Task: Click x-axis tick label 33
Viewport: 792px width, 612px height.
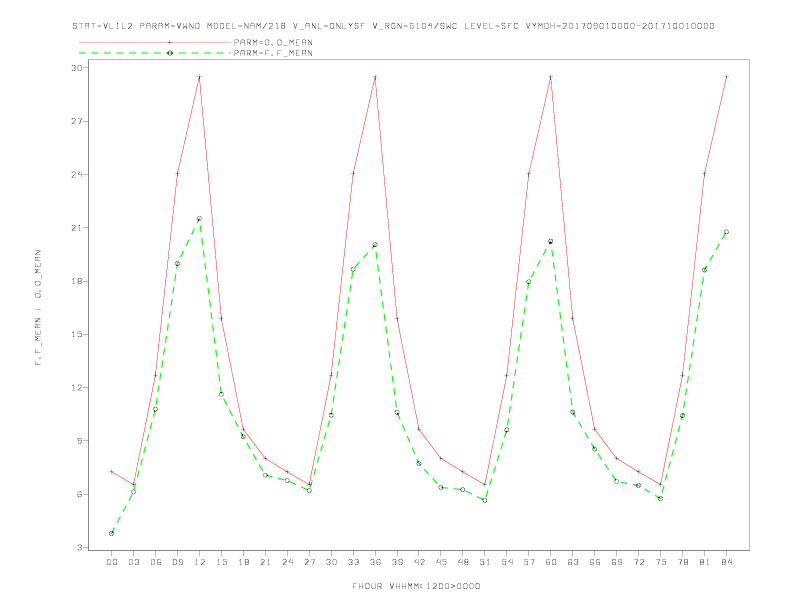Action: (x=353, y=562)
